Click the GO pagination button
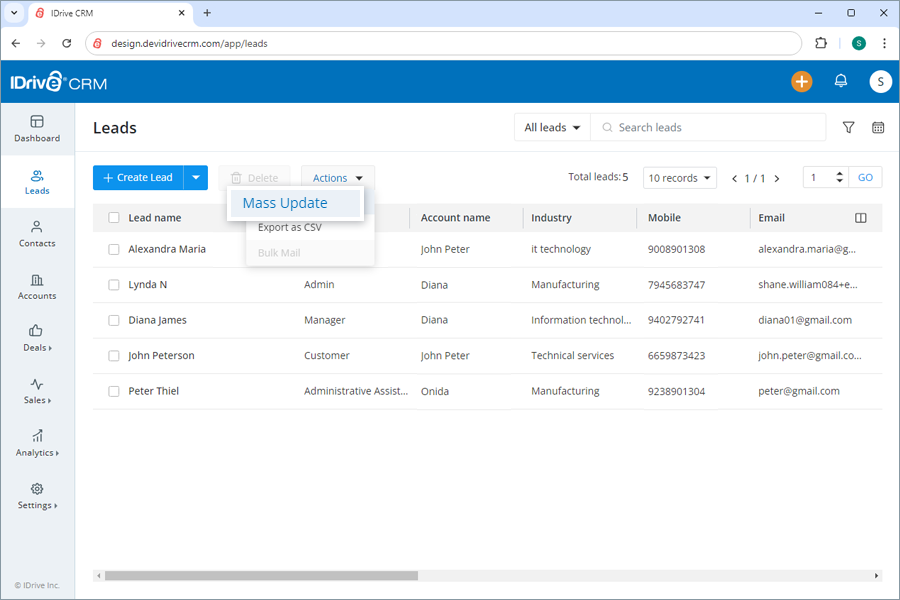Viewport: 900px width, 600px height. 864,177
